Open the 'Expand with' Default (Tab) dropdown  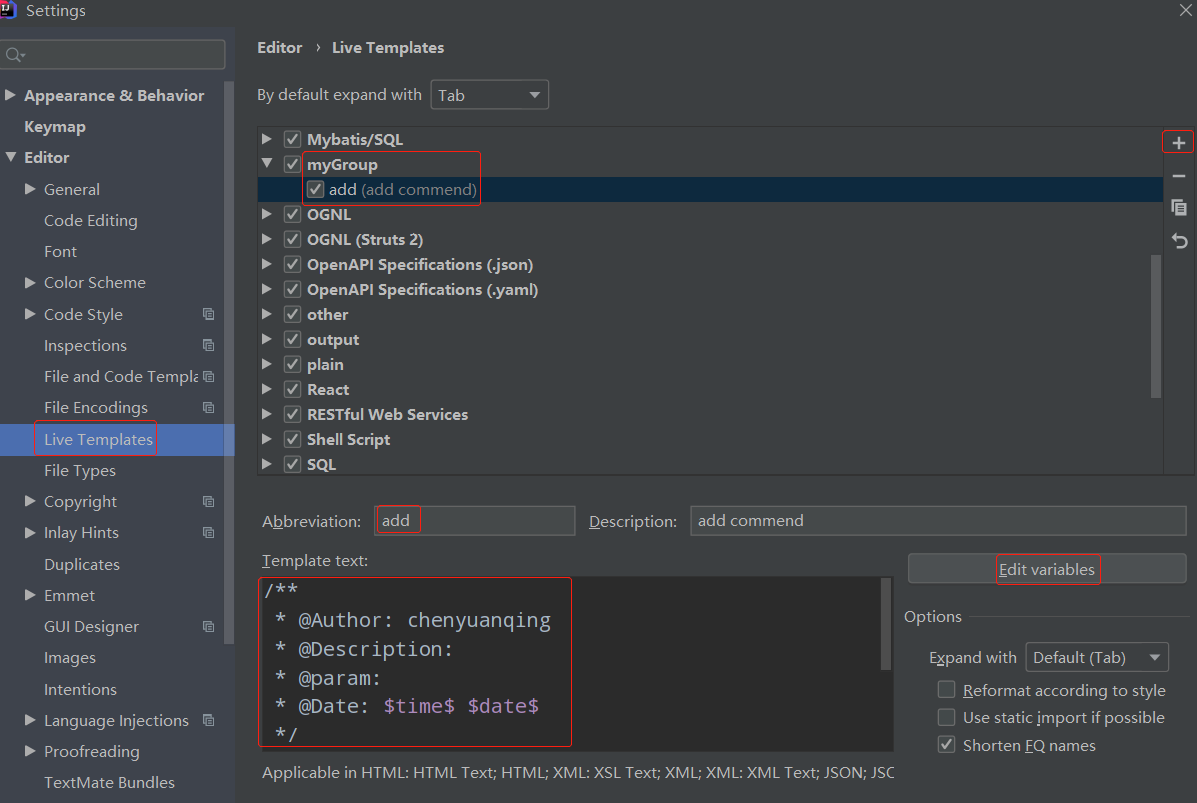tap(1097, 657)
